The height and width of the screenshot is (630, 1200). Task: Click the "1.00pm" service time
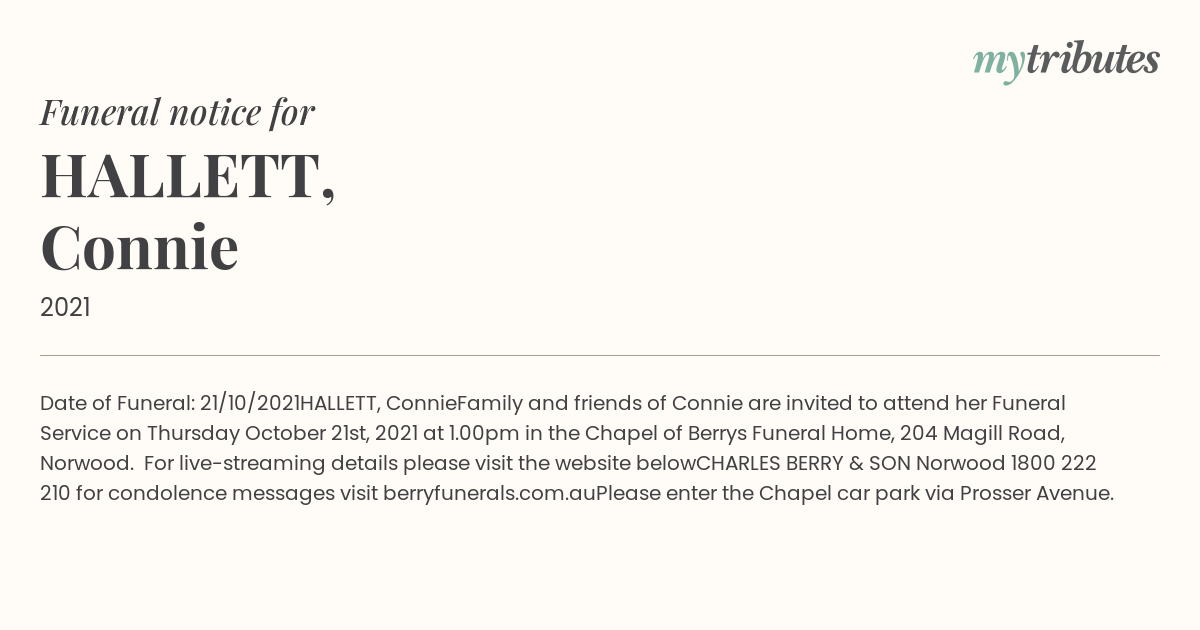pyautogui.click(x=470, y=433)
